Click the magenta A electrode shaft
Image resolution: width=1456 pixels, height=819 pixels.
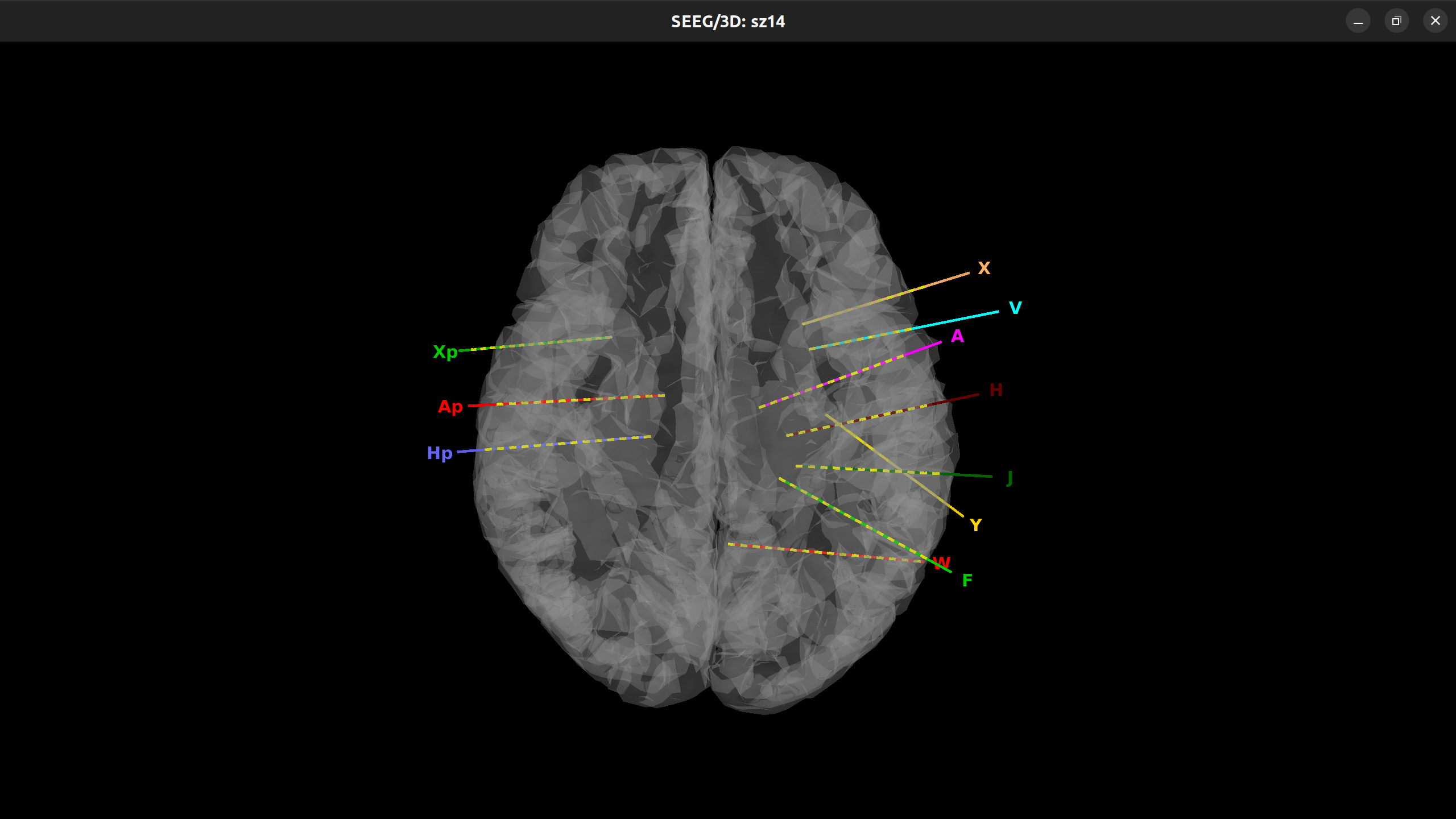[850, 375]
